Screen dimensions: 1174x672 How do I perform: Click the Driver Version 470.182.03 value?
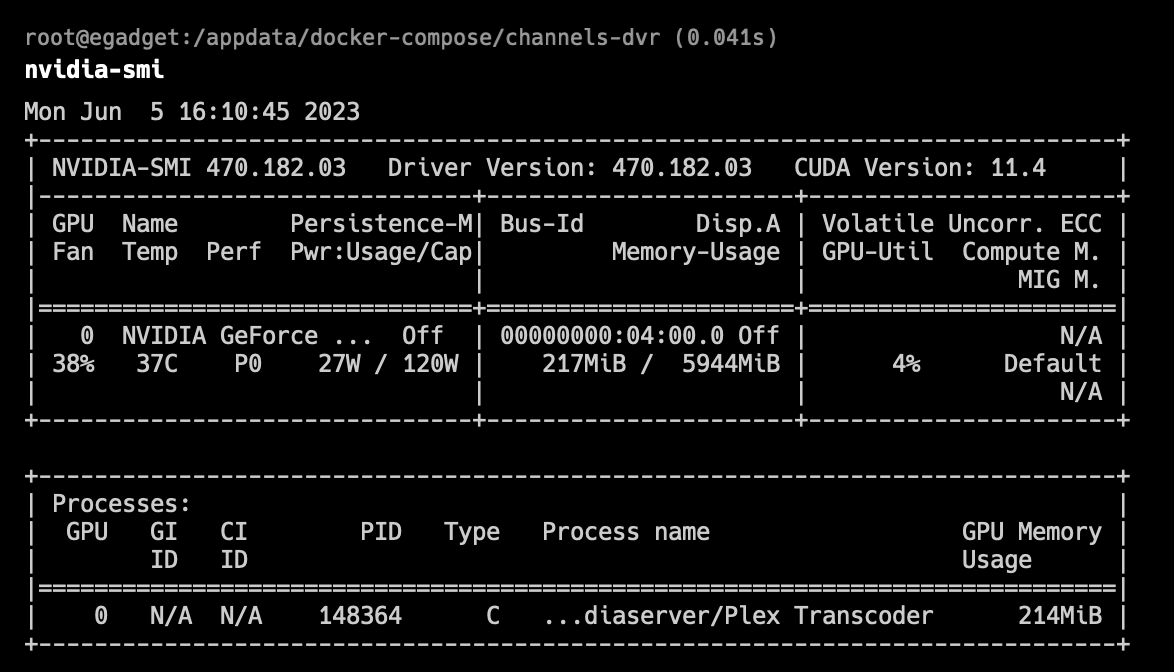(682, 167)
